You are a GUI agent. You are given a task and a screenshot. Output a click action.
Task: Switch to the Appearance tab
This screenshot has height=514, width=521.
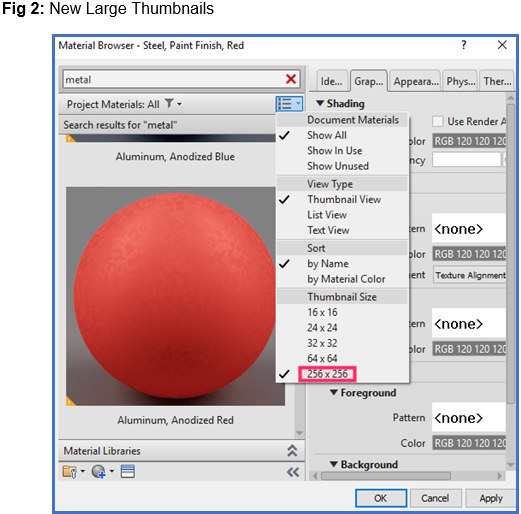point(415,81)
